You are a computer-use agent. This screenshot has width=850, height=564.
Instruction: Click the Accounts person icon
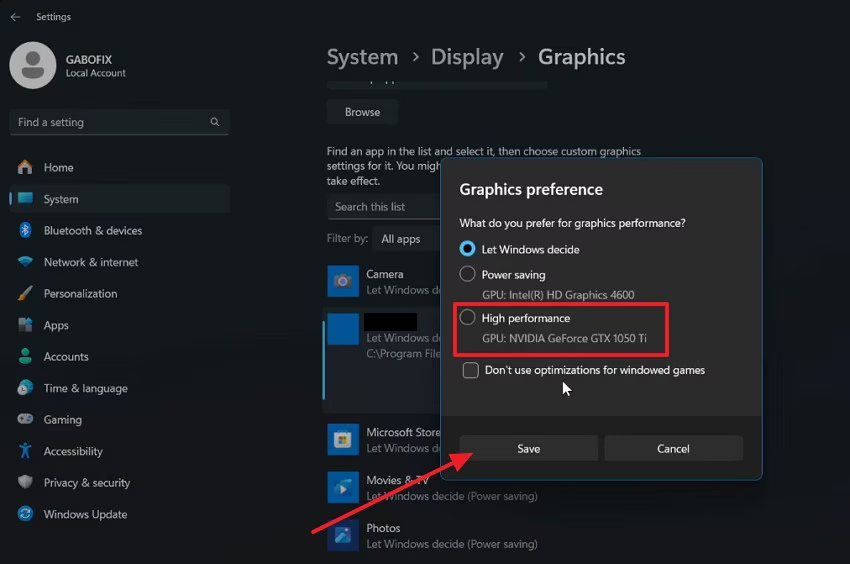click(25, 356)
